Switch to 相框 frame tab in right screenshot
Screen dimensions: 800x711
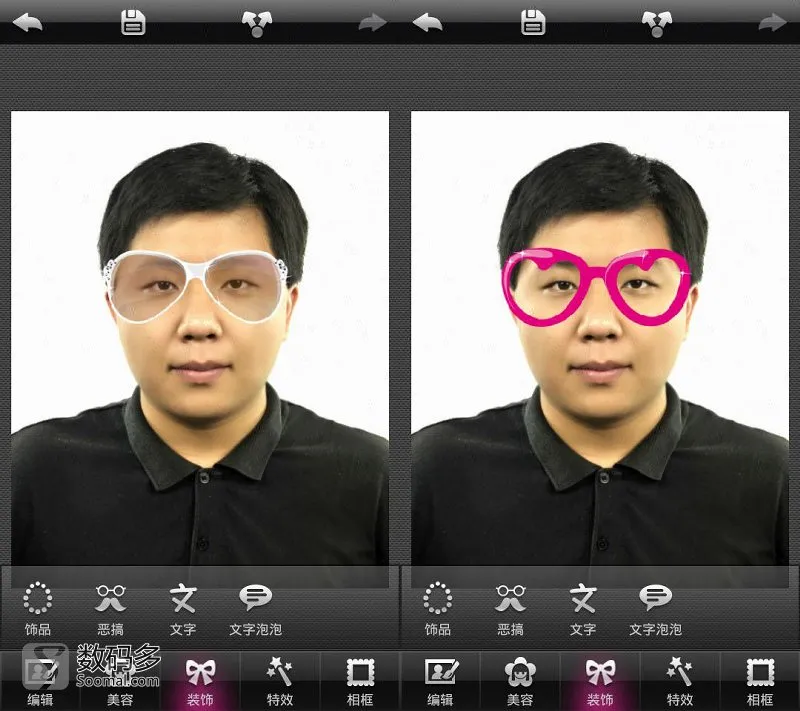point(760,681)
